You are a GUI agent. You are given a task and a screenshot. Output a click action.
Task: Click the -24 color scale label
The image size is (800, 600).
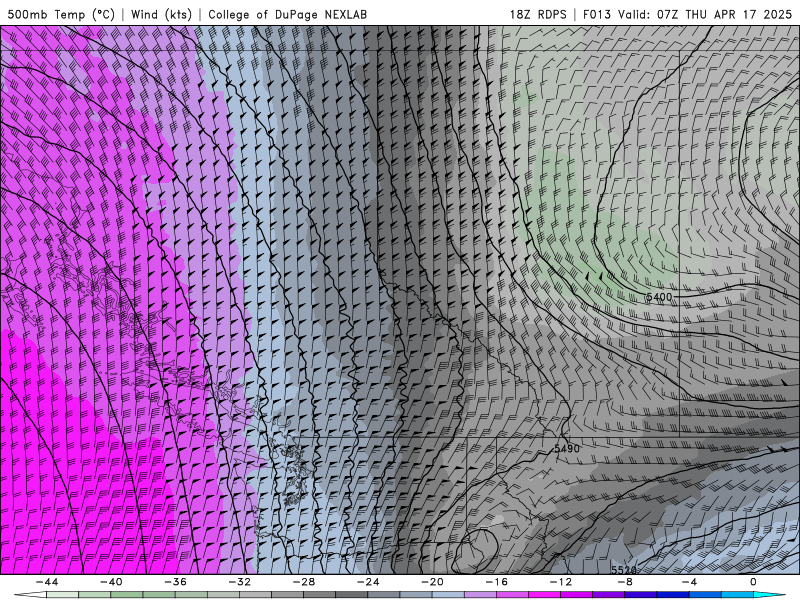(x=368, y=582)
